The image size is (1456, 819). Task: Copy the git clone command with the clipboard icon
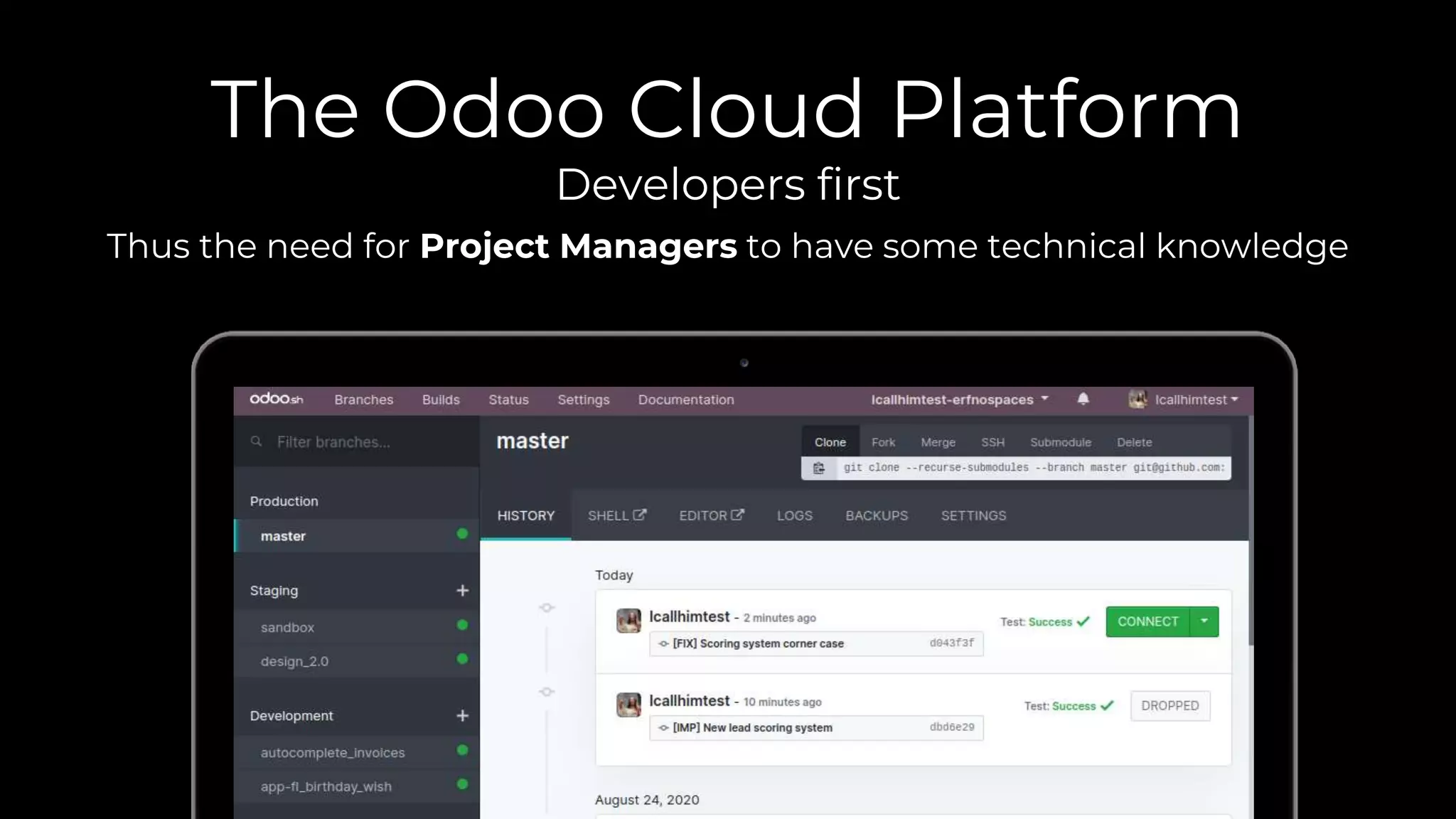click(819, 468)
